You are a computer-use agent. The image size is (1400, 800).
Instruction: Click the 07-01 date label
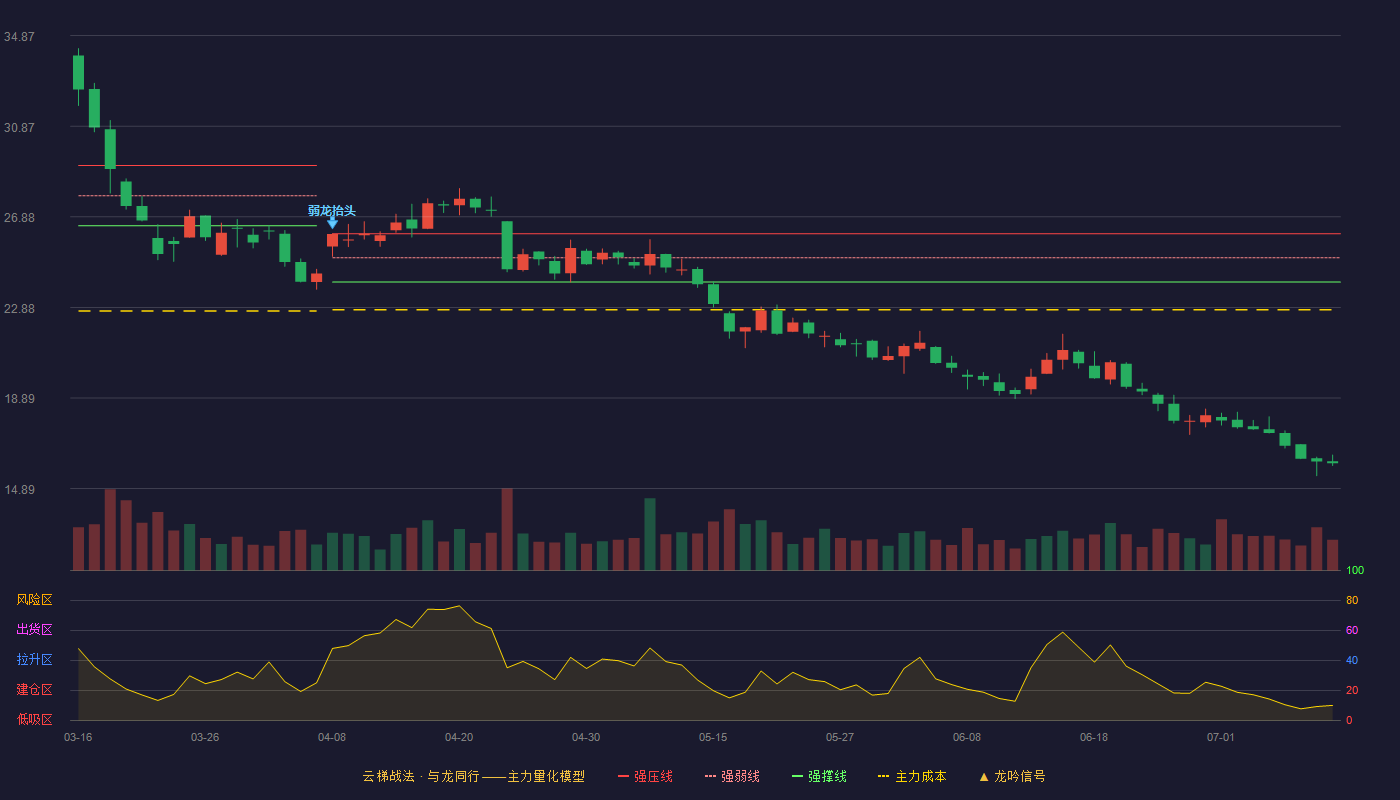pos(1221,737)
